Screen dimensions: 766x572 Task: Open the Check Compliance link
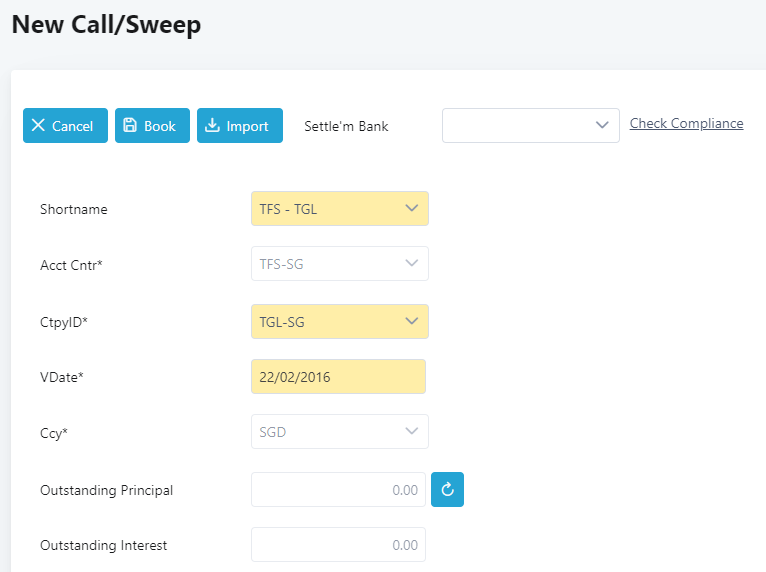(686, 124)
